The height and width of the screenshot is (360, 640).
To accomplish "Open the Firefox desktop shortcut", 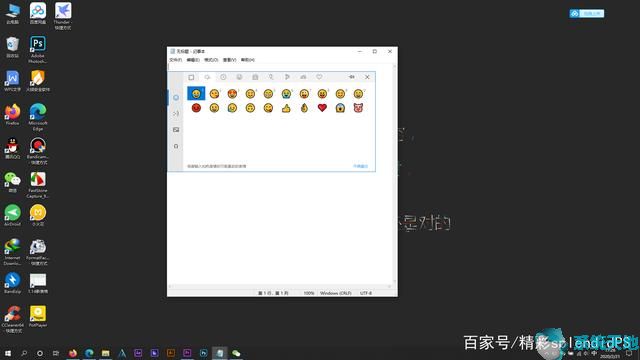I will point(12,114).
